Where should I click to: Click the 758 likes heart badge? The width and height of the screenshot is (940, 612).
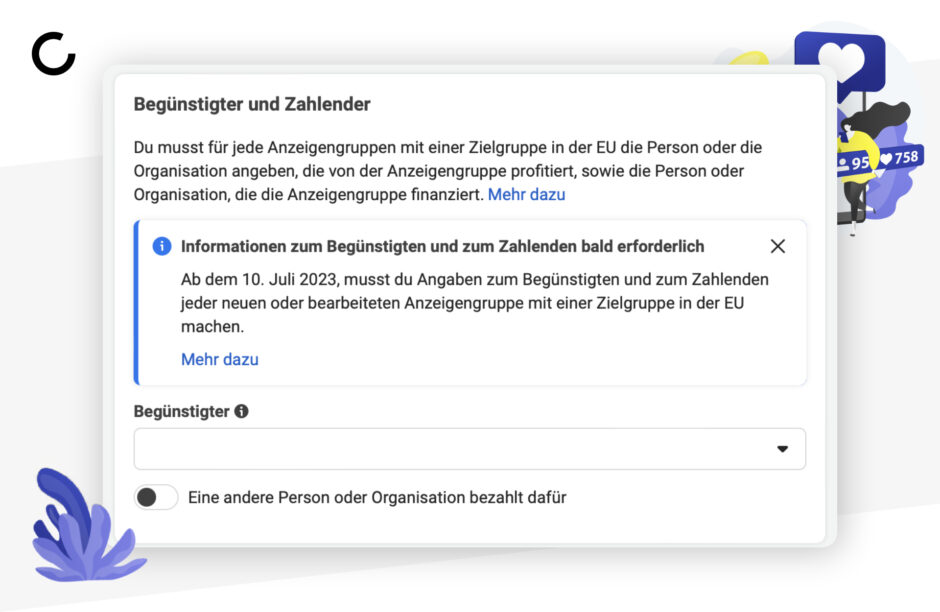(x=899, y=158)
